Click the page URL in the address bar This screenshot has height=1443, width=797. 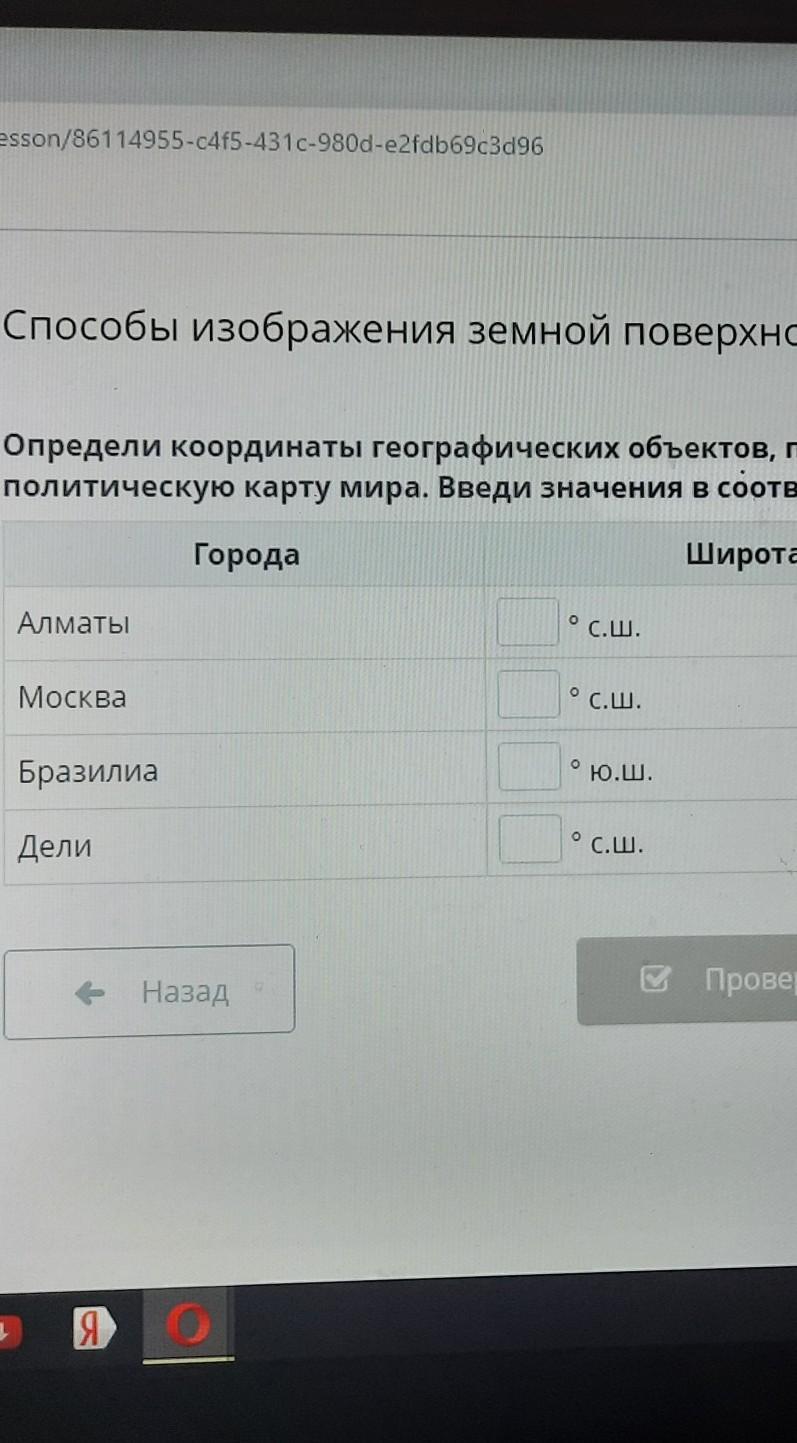pos(272,146)
